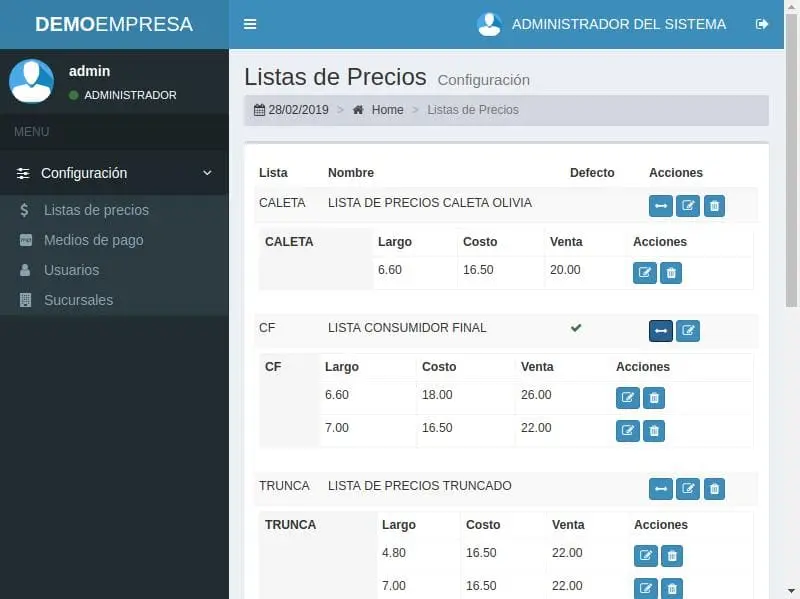800x599 pixels.
Task: Click the default checkmark on CF list
Action: point(576,328)
